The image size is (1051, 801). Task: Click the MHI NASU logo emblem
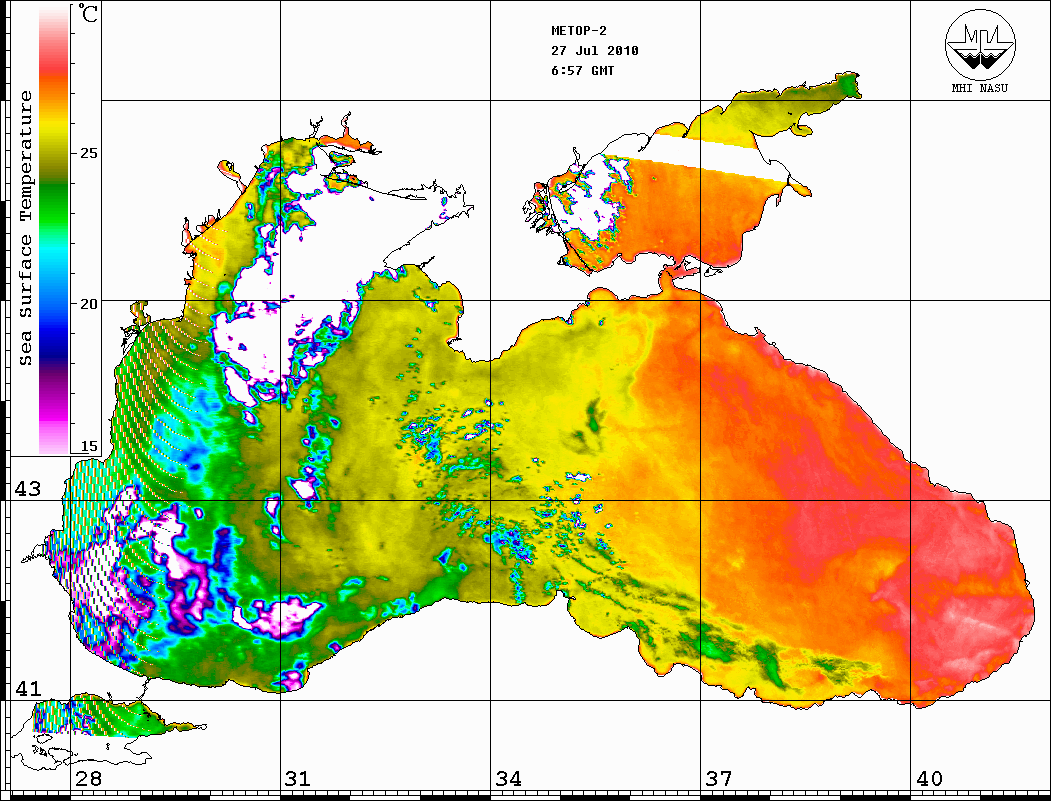pos(980,44)
